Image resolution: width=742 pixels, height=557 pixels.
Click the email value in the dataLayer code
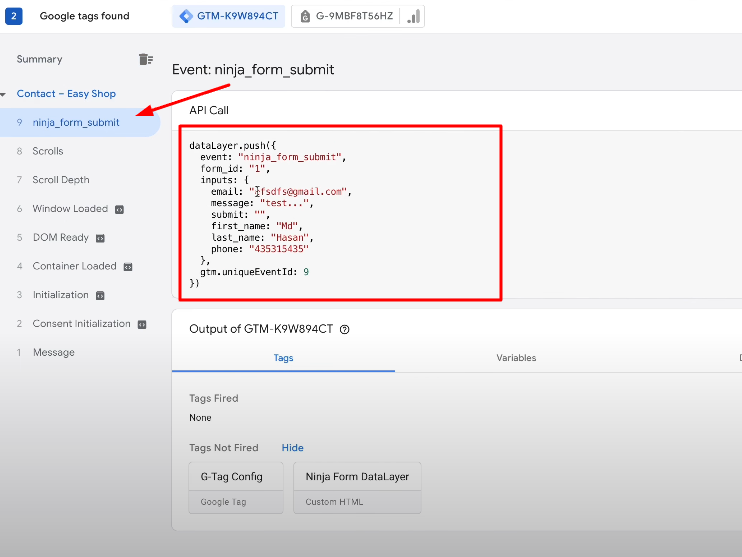click(298, 192)
